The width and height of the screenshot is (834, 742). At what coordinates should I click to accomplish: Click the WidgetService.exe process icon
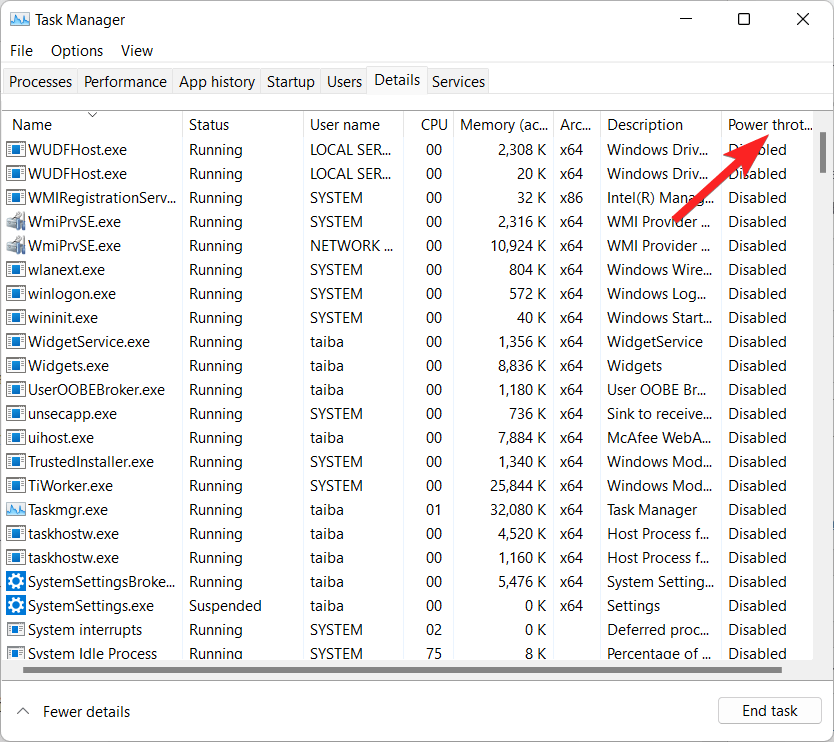coord(14,341)
